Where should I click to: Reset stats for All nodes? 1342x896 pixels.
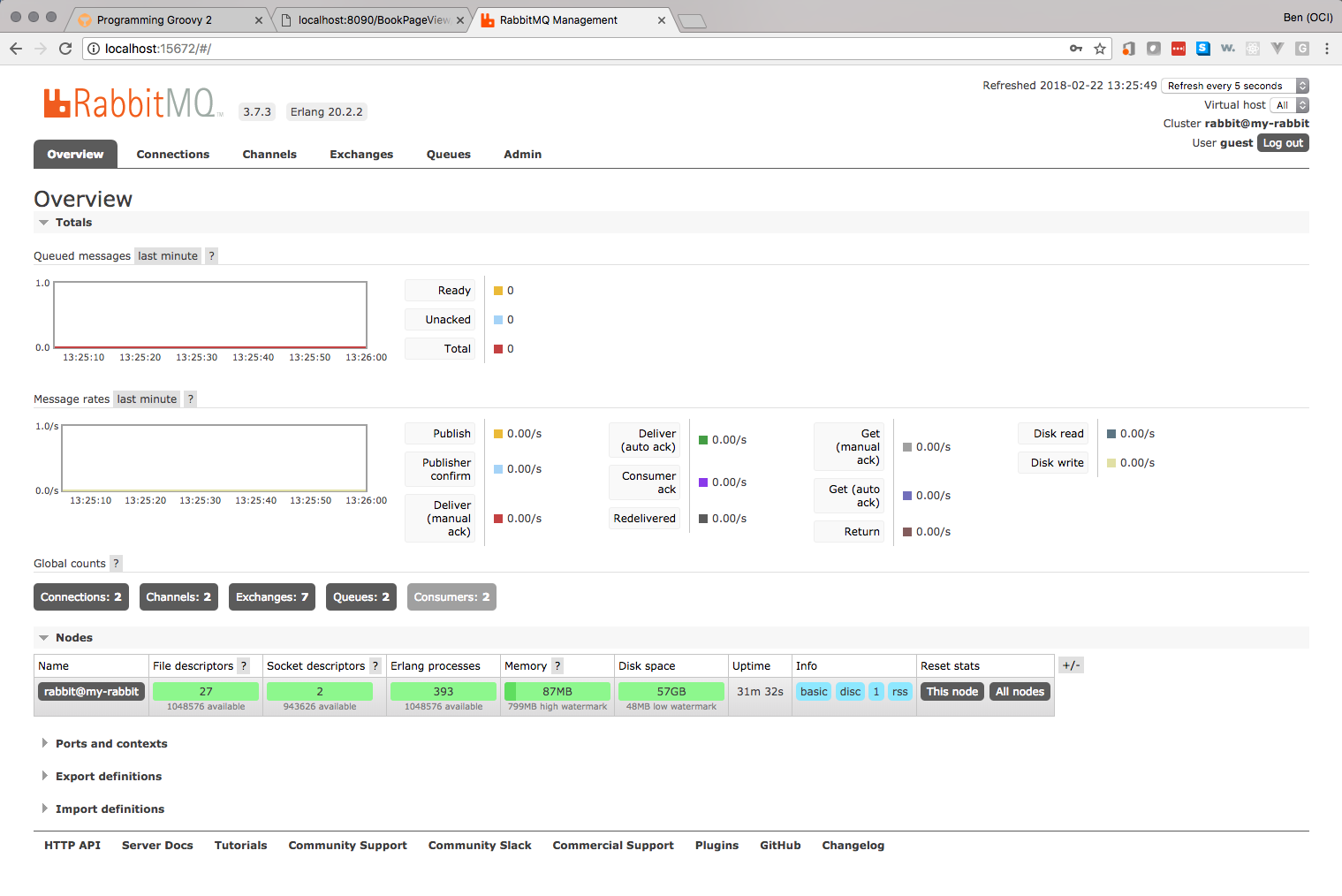[1020, 692]
